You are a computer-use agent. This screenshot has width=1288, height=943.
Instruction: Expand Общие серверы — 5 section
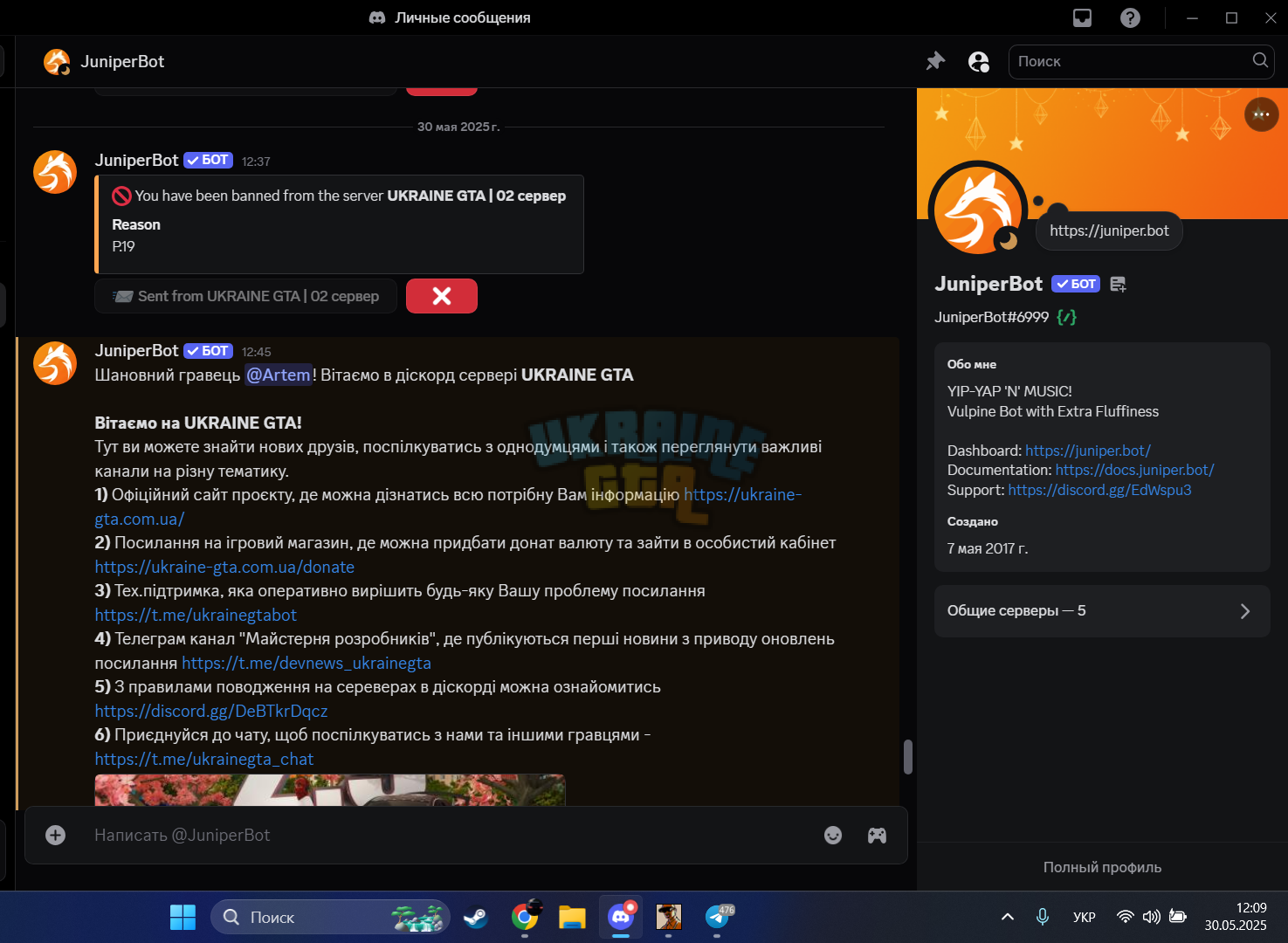(1102, 611)
